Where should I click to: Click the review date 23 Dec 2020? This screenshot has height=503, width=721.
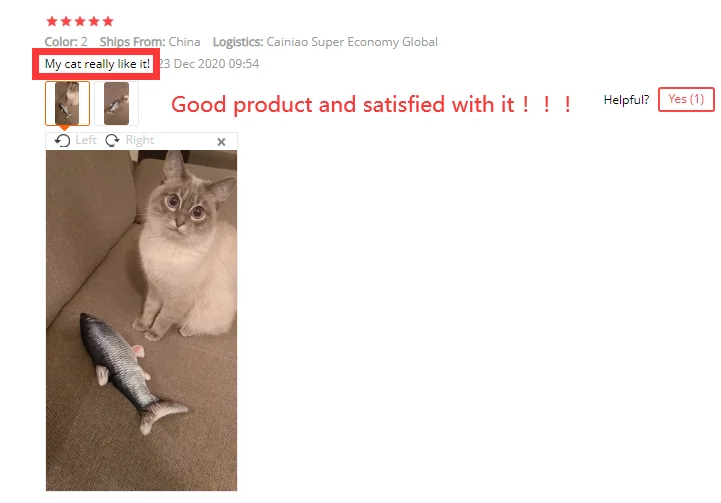209,63
